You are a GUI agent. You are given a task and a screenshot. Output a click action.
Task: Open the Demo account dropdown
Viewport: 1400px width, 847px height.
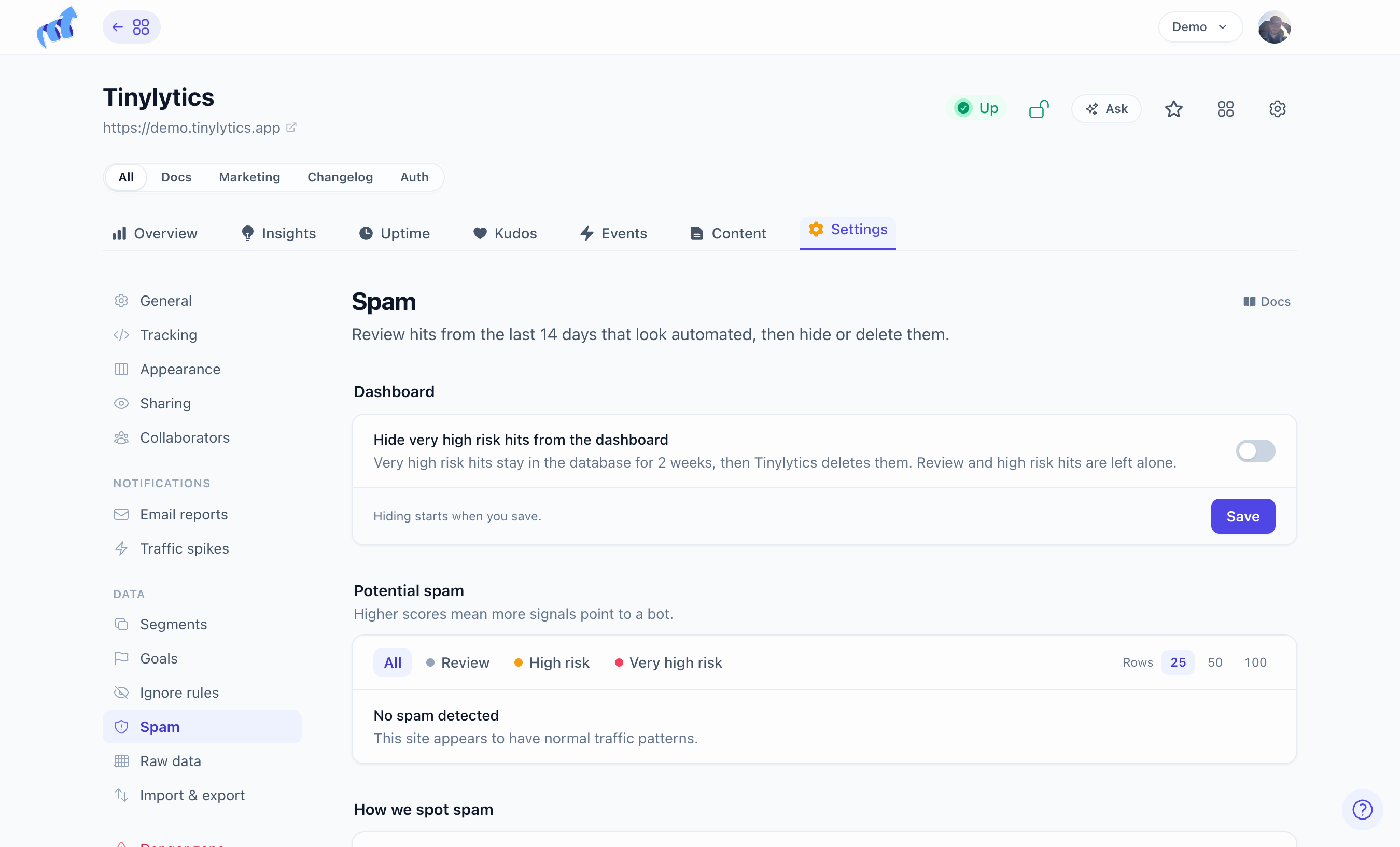point(1200,27)
